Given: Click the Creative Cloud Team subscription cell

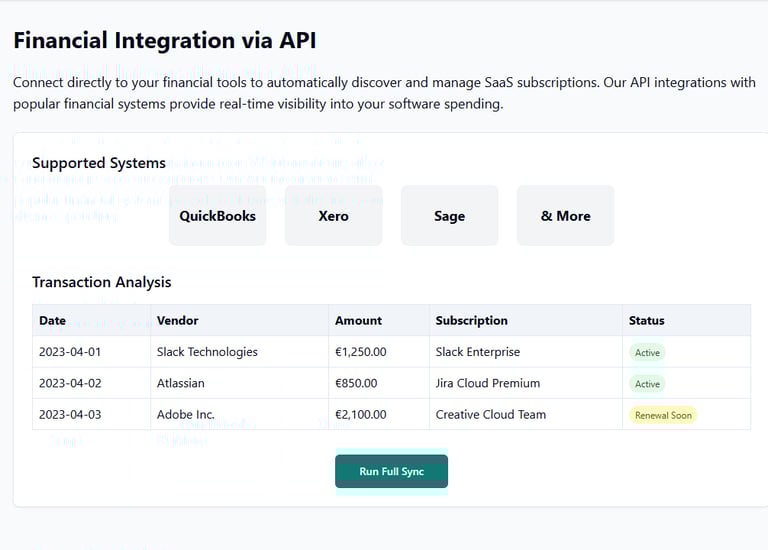Looking at the screenshot, I should click(526, 414).
